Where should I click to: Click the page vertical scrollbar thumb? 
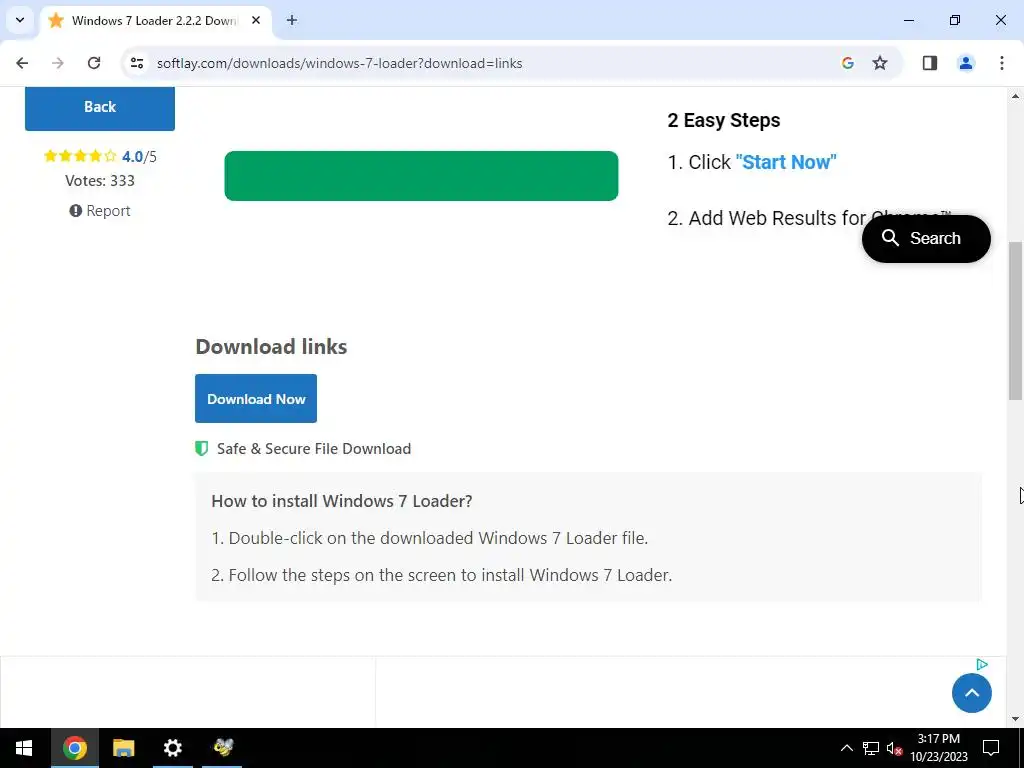click(x=1016, y=320)
